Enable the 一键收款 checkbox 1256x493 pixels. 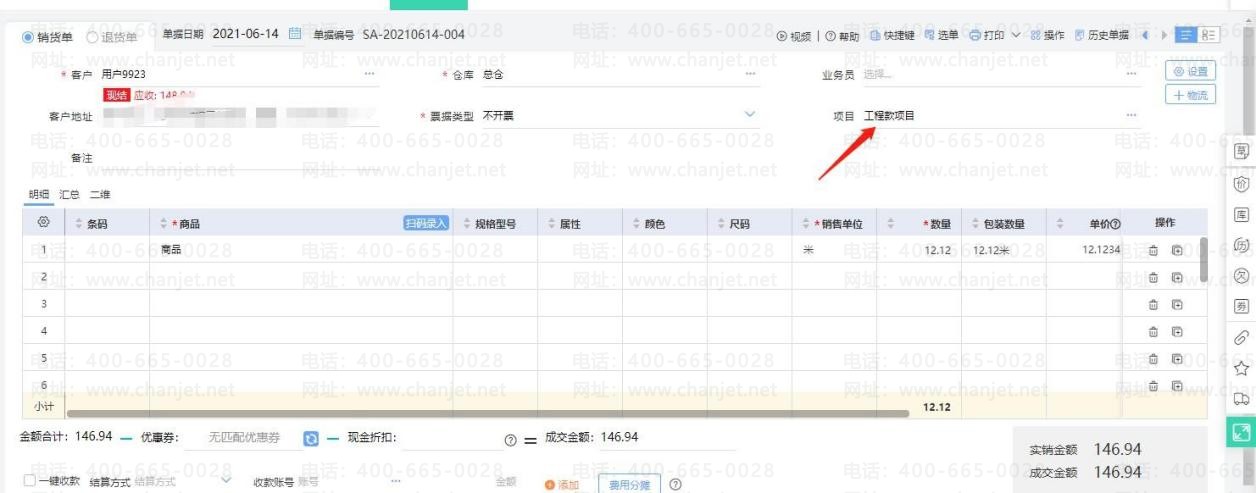pos(29,482)
